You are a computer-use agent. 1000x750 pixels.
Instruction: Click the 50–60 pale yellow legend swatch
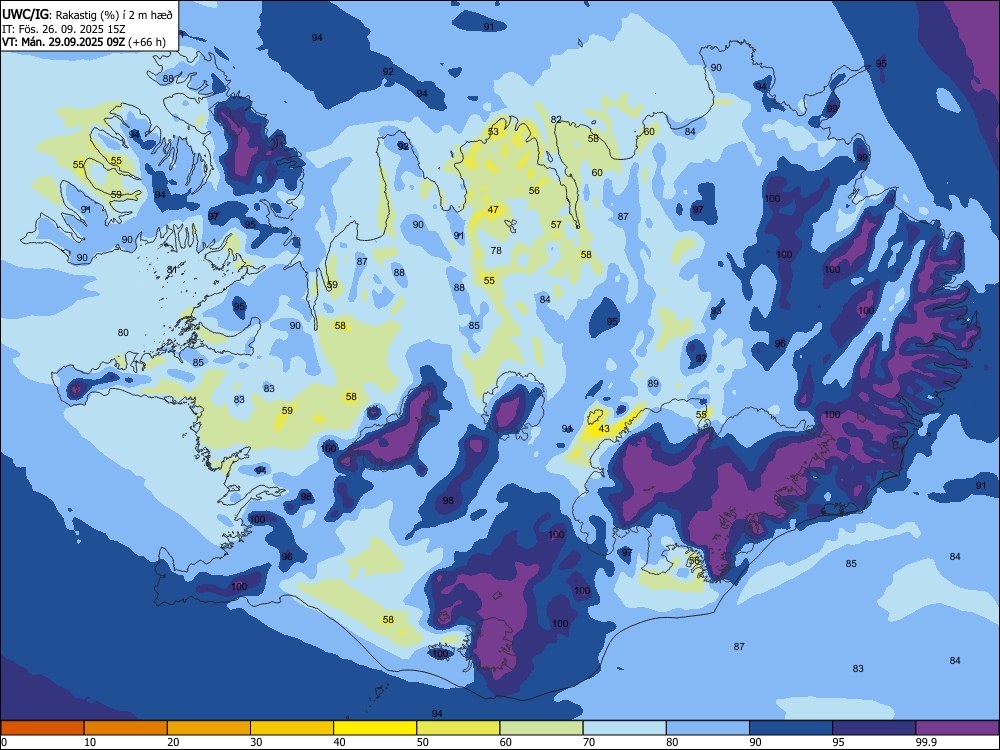[458, 728]
